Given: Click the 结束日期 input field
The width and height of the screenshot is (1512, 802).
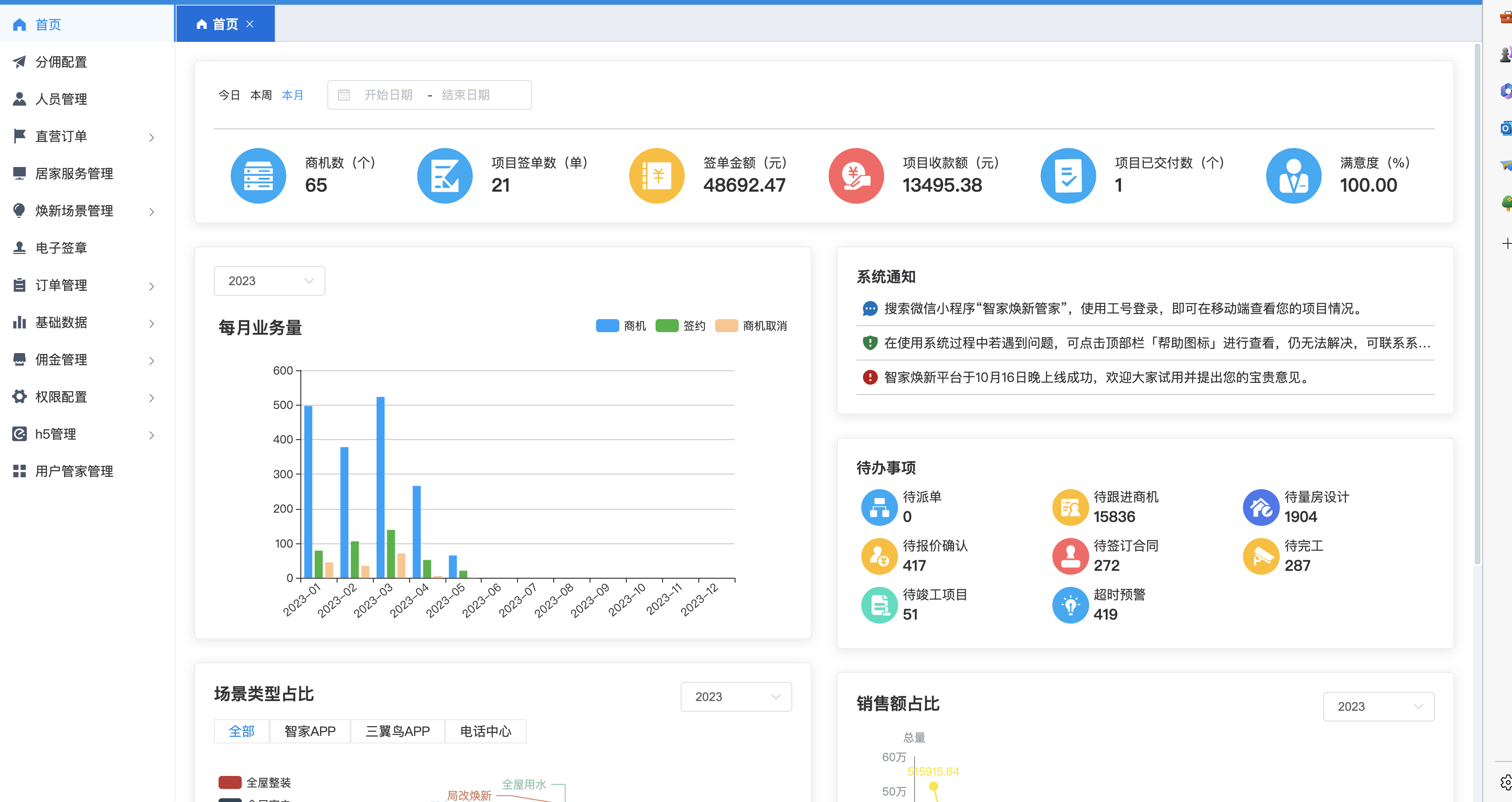Looking at the screenshot, I should tap(465, 95).
